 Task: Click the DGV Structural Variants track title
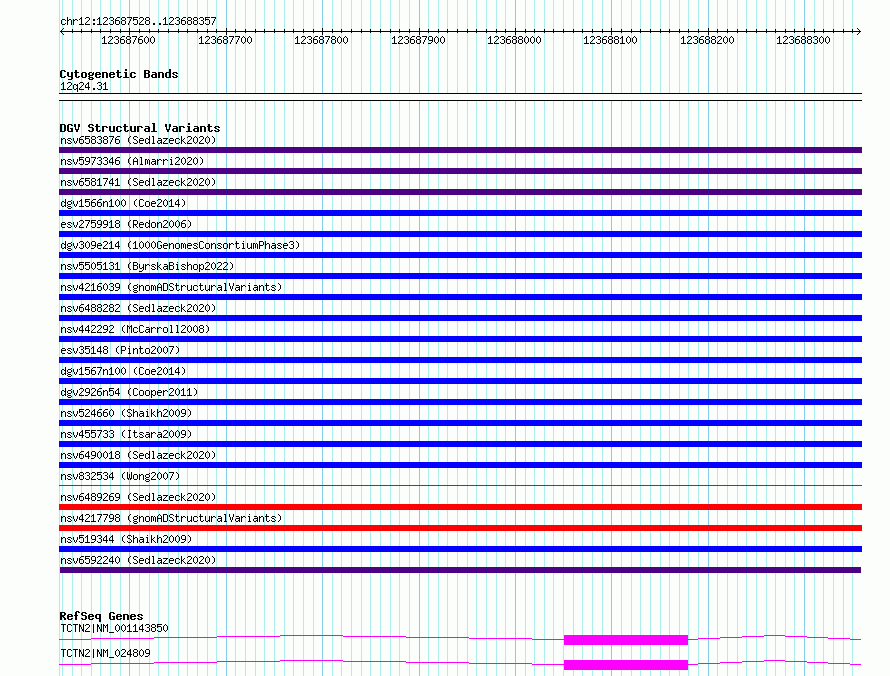(140, 128)
